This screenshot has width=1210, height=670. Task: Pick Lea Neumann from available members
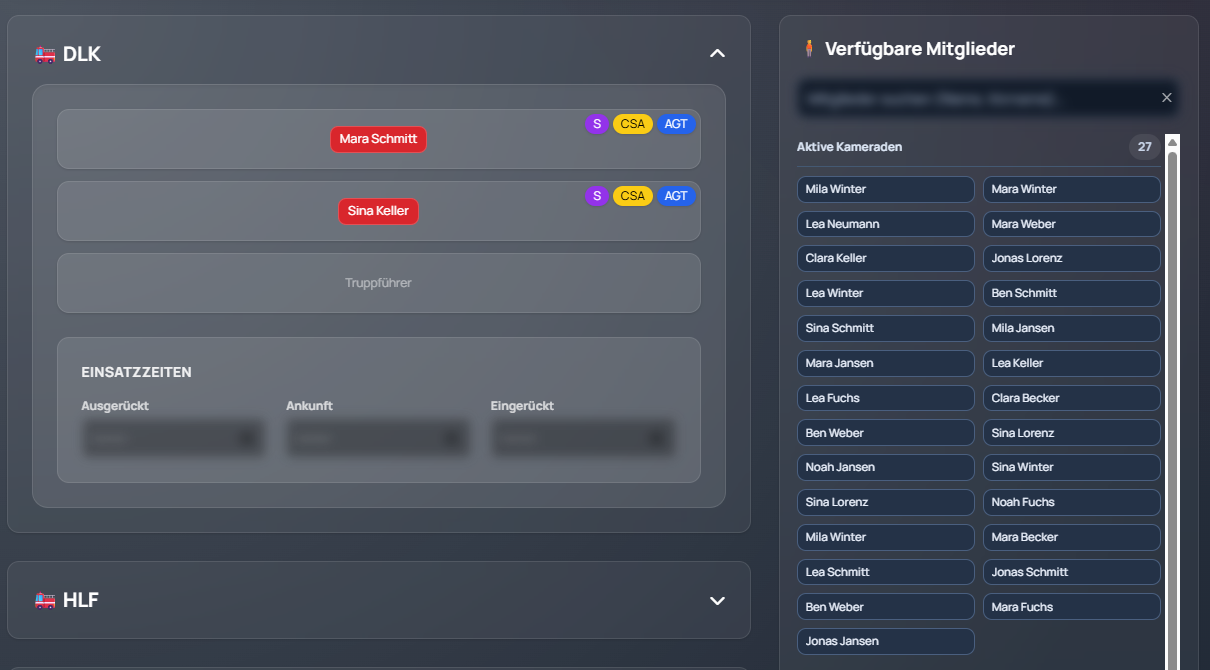click(885, 224)
